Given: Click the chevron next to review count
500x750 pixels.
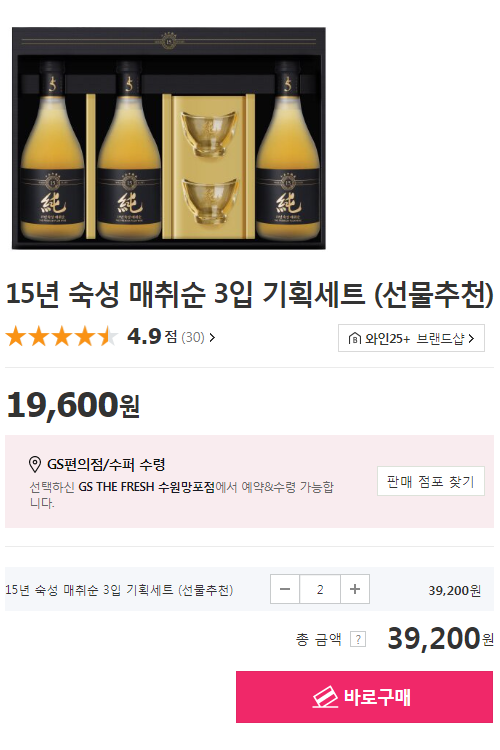Looking at the screenshot, I should 212,338.
